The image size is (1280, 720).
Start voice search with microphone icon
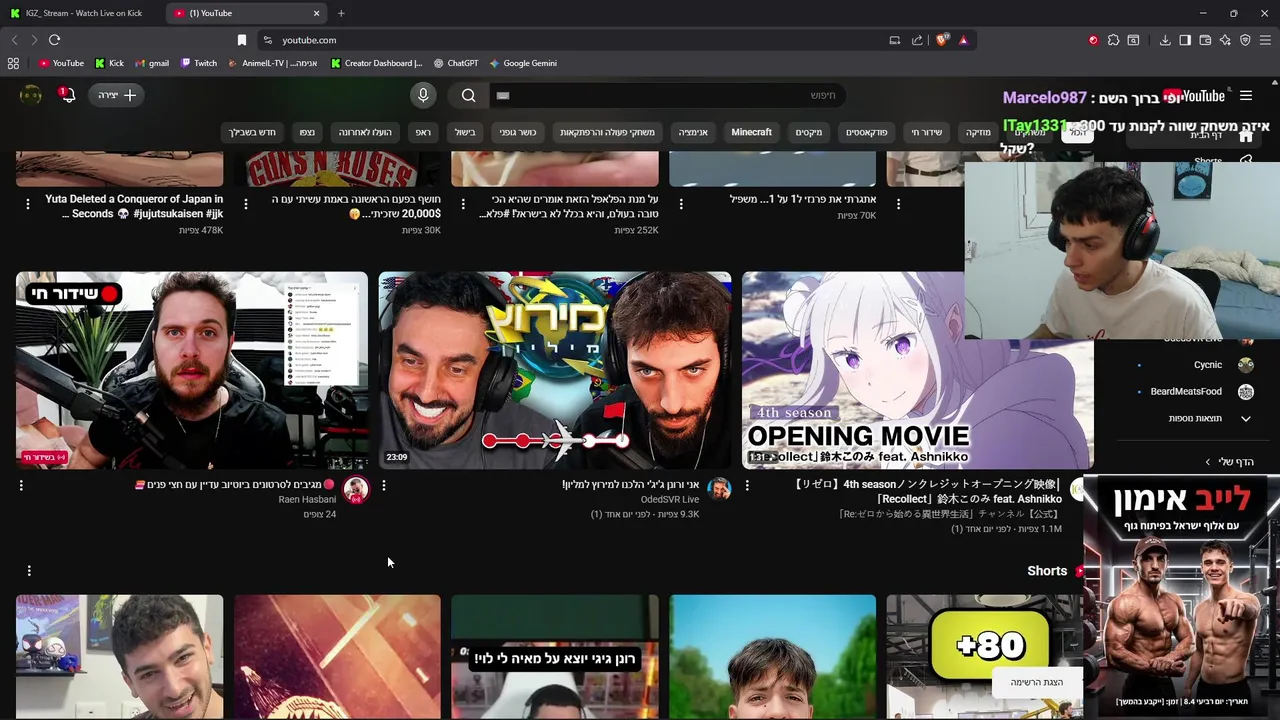pos(423,95)
